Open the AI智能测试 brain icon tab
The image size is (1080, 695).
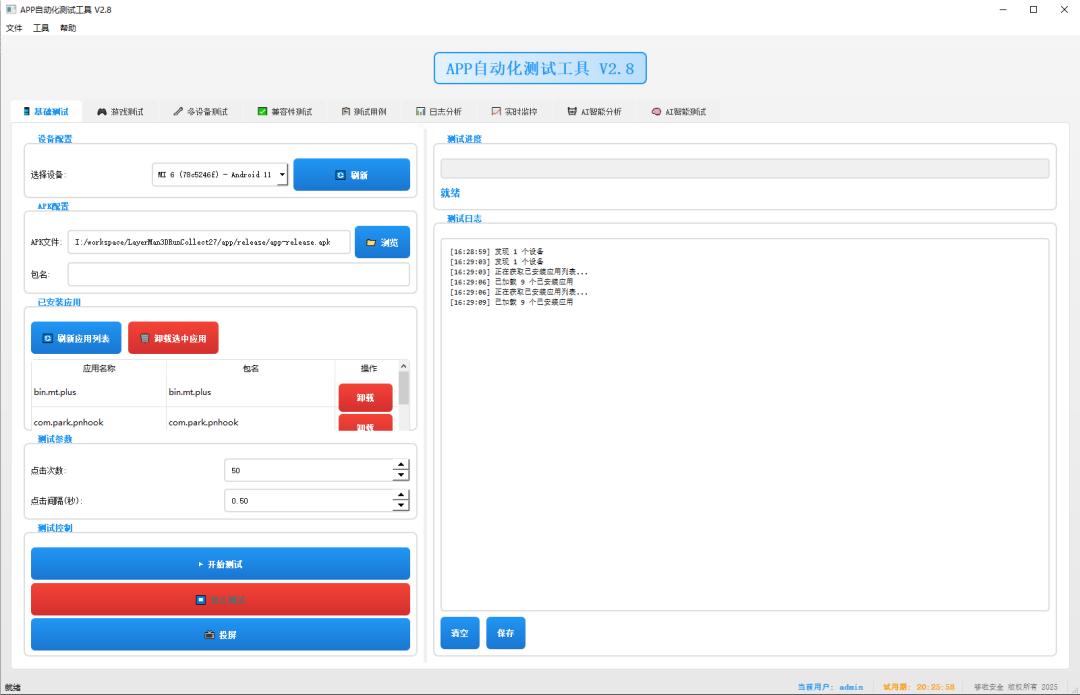tap(678, 112)
